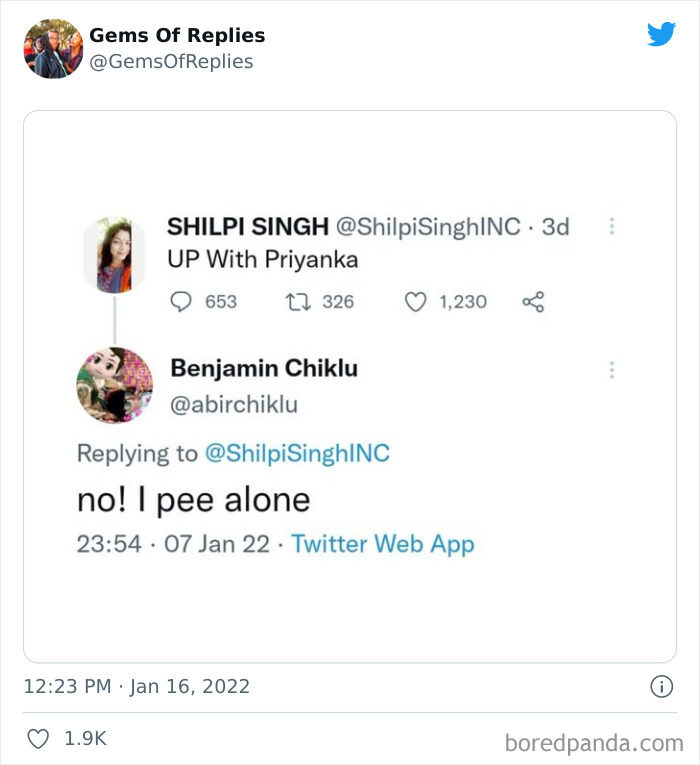Click the 12:23 PM Jan 16, 2022 timestamp
Screen dimensions: 700x765
tap(136, 687)
